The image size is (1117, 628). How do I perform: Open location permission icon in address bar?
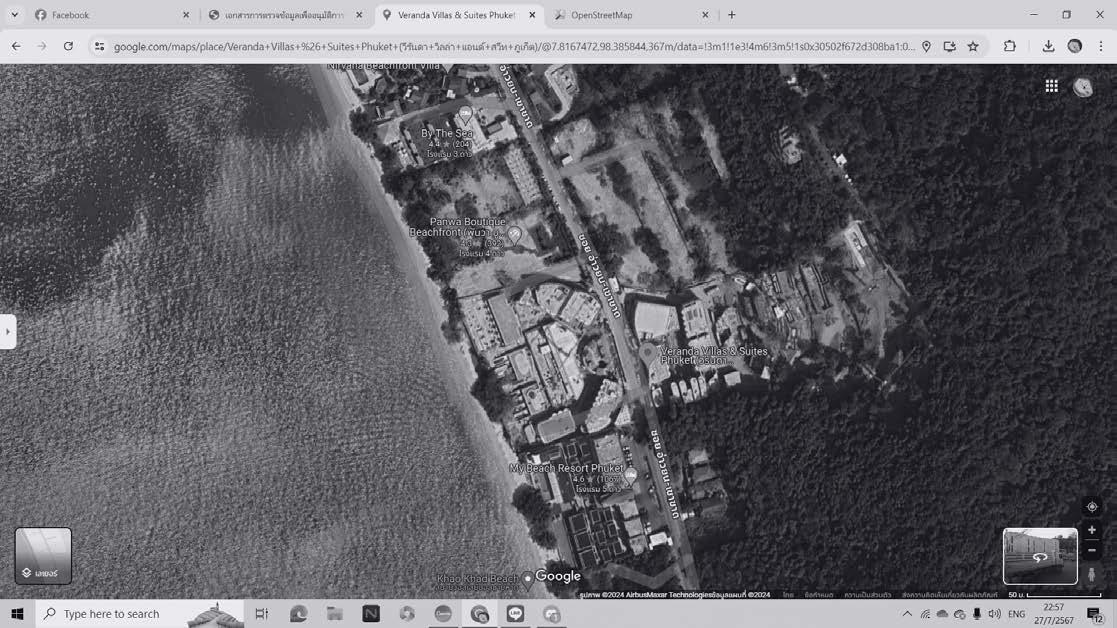click(926, 46)
